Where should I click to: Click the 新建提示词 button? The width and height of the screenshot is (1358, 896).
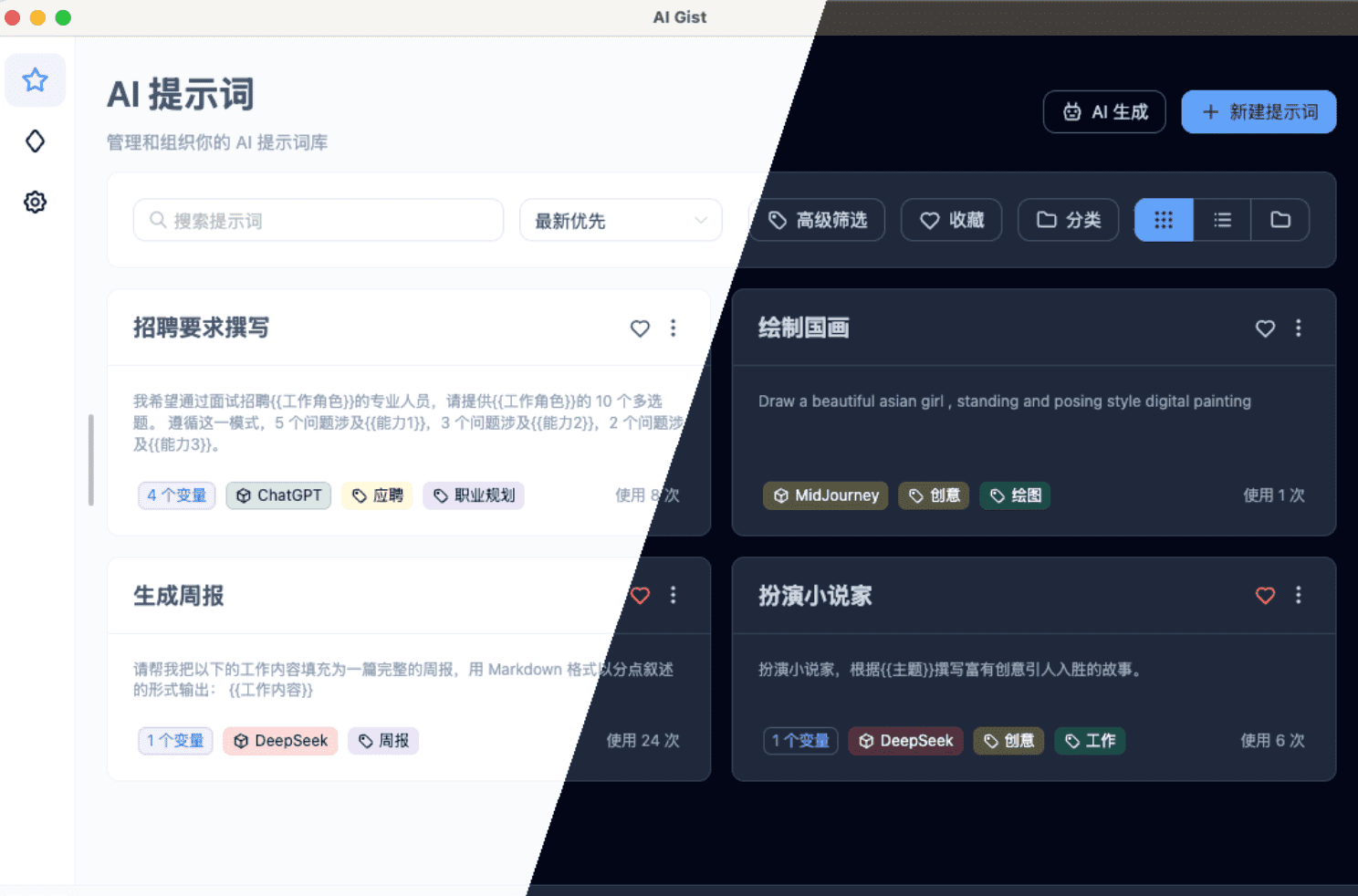click(1259, 112)
